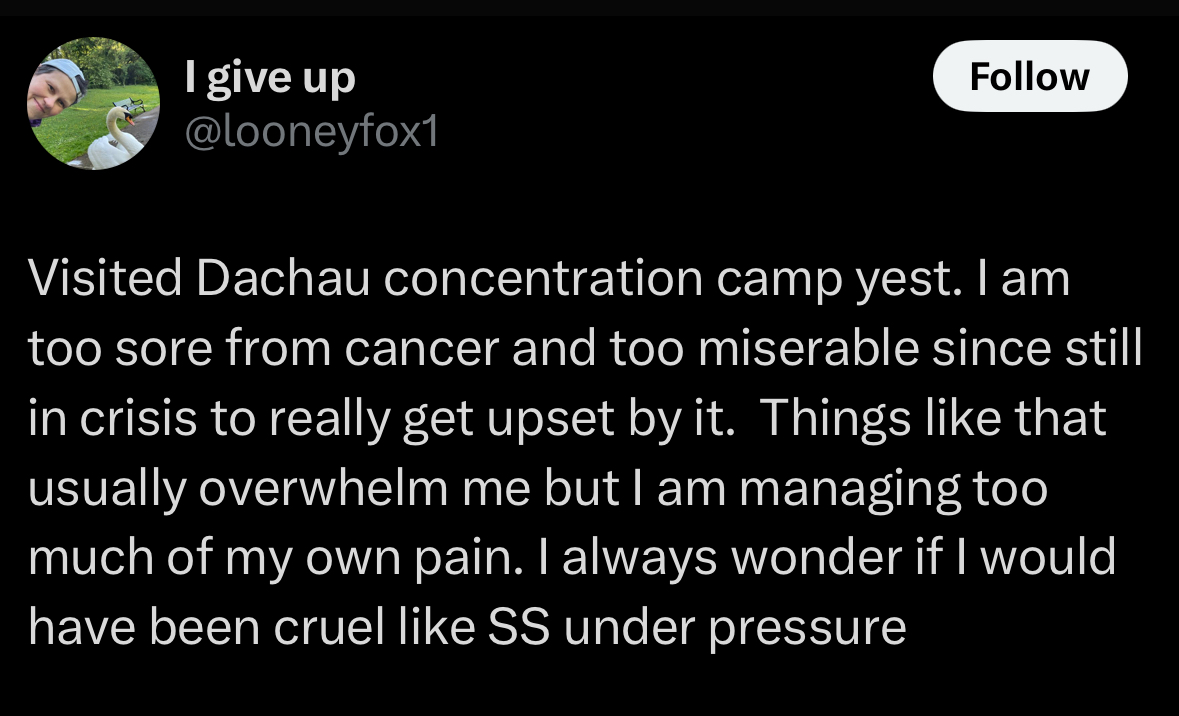The width and height of the screenshot is (1179, 716).
Task: Click the word "miserable" in the tweet
Action: pos(808,347)
